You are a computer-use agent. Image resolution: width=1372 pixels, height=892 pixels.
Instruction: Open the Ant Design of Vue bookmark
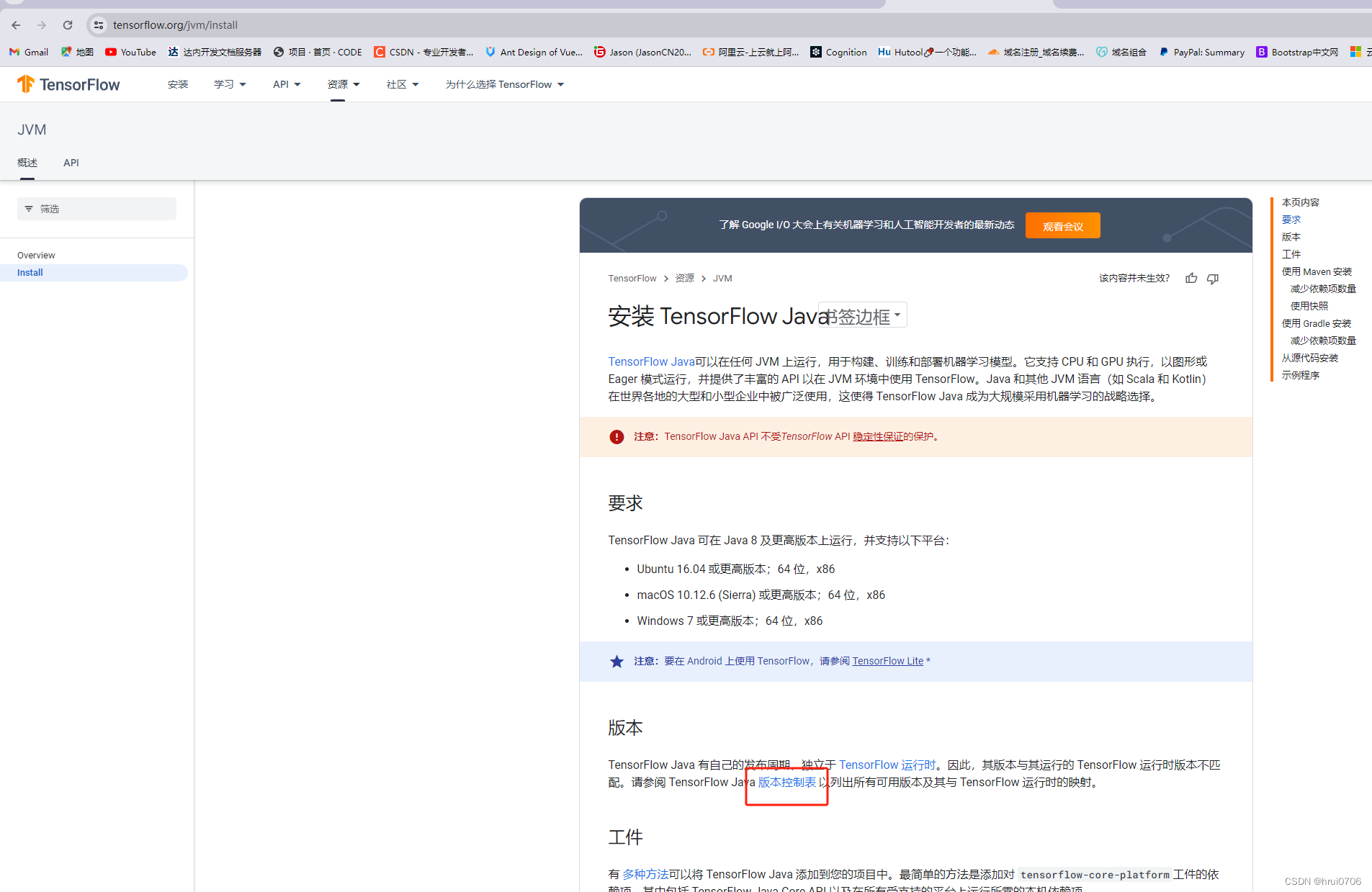click(534, 52)
